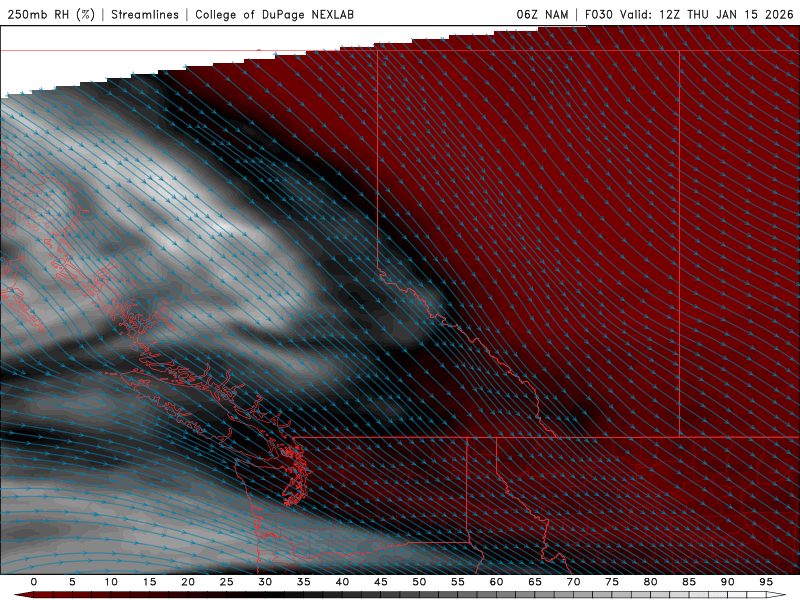This screenshot has width=800, height=600.
Task: Click the 5 label on the color scale
Action: point(72,582)
